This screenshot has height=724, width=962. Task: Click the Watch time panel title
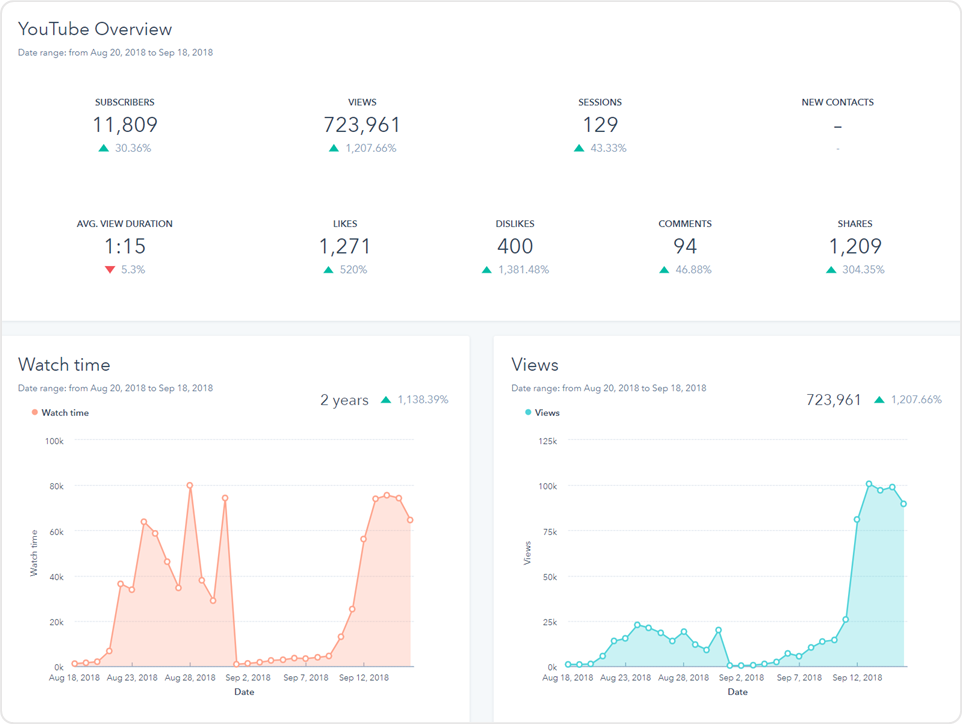tap(64, 365)
